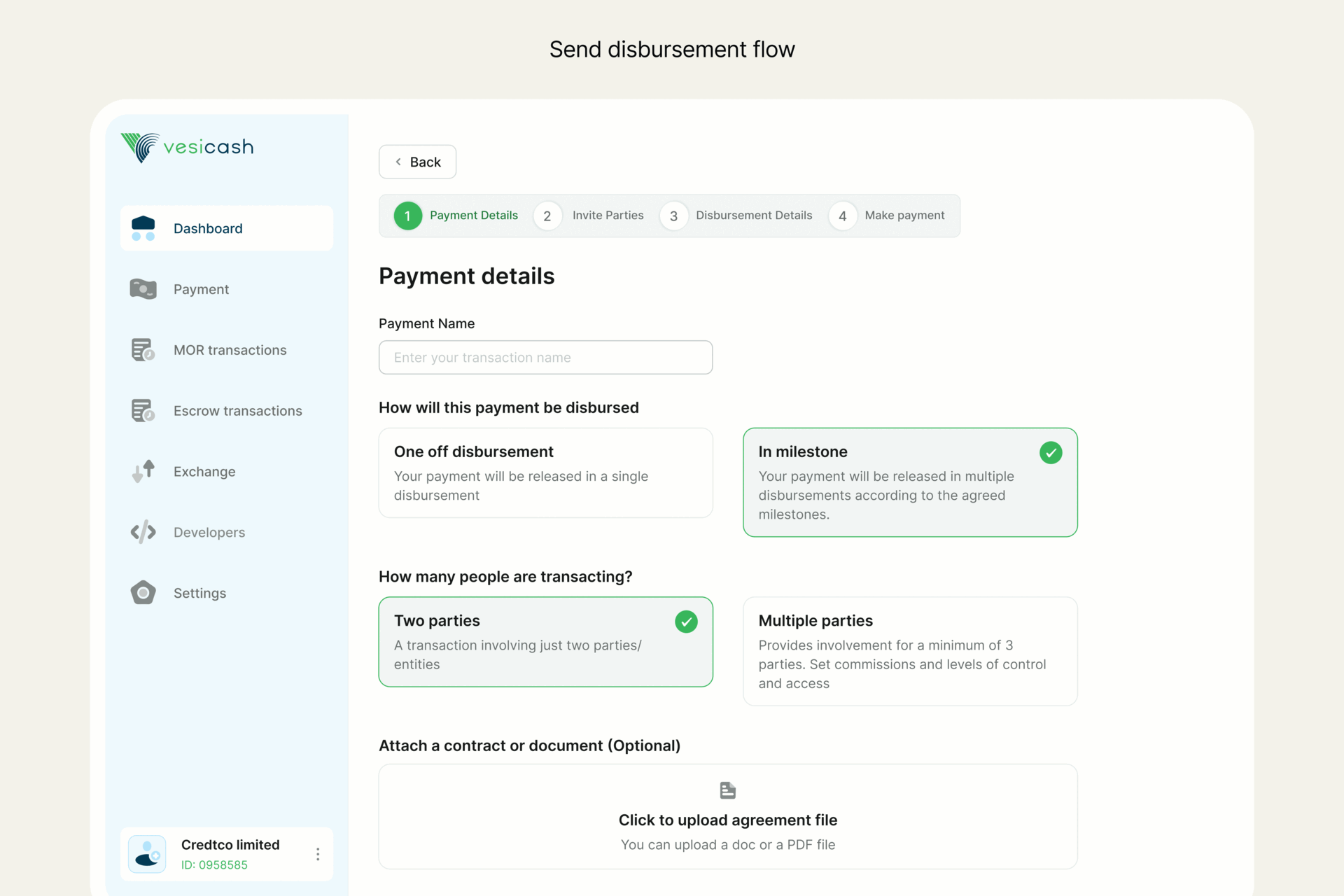Screen dimensions: 1344x896
Task: Click the Exchange arrows icon
Action: pyautogui.click(x=143, y=471)
